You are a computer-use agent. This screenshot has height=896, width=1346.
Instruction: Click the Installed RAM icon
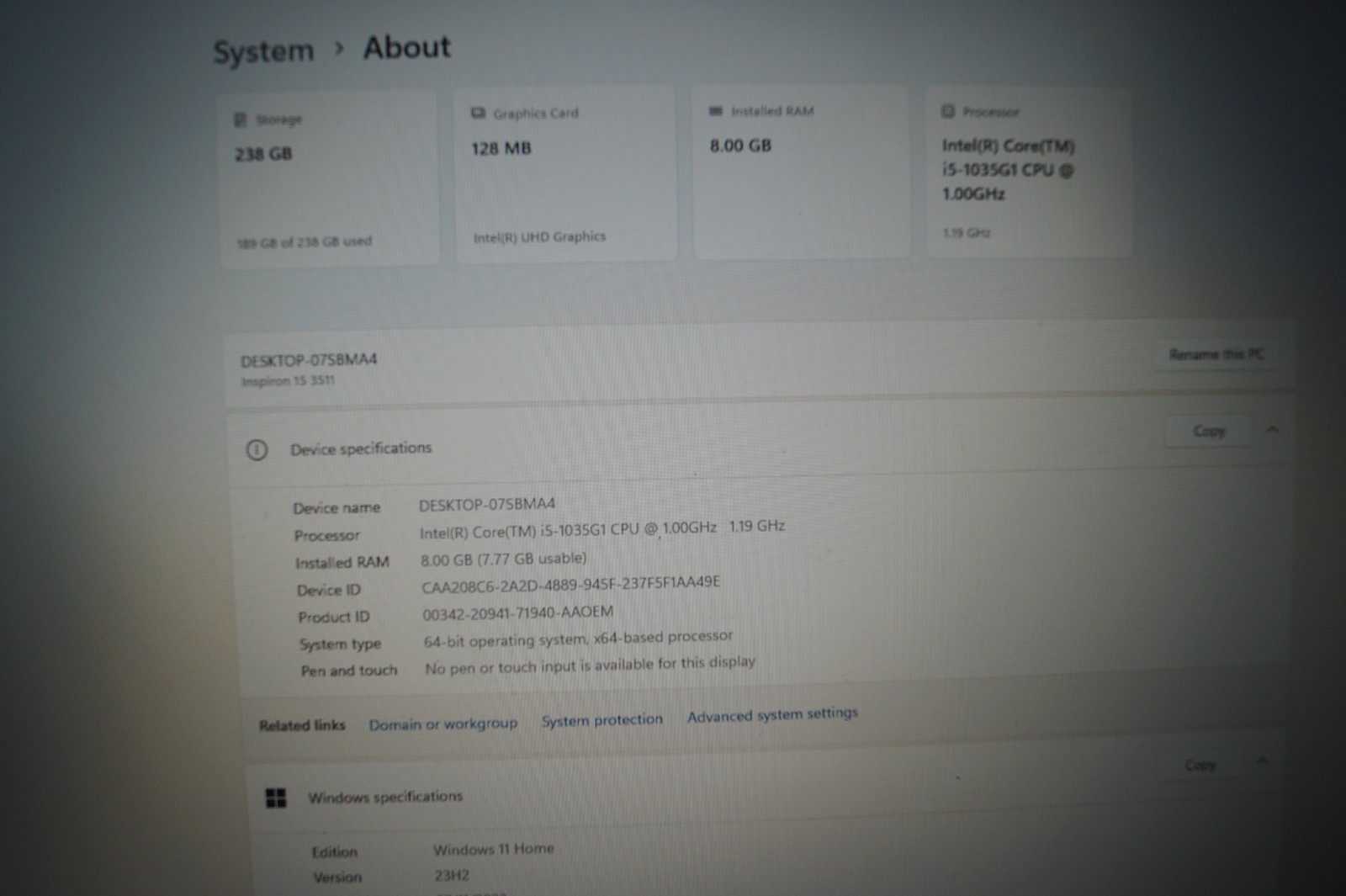click(716, 111)
